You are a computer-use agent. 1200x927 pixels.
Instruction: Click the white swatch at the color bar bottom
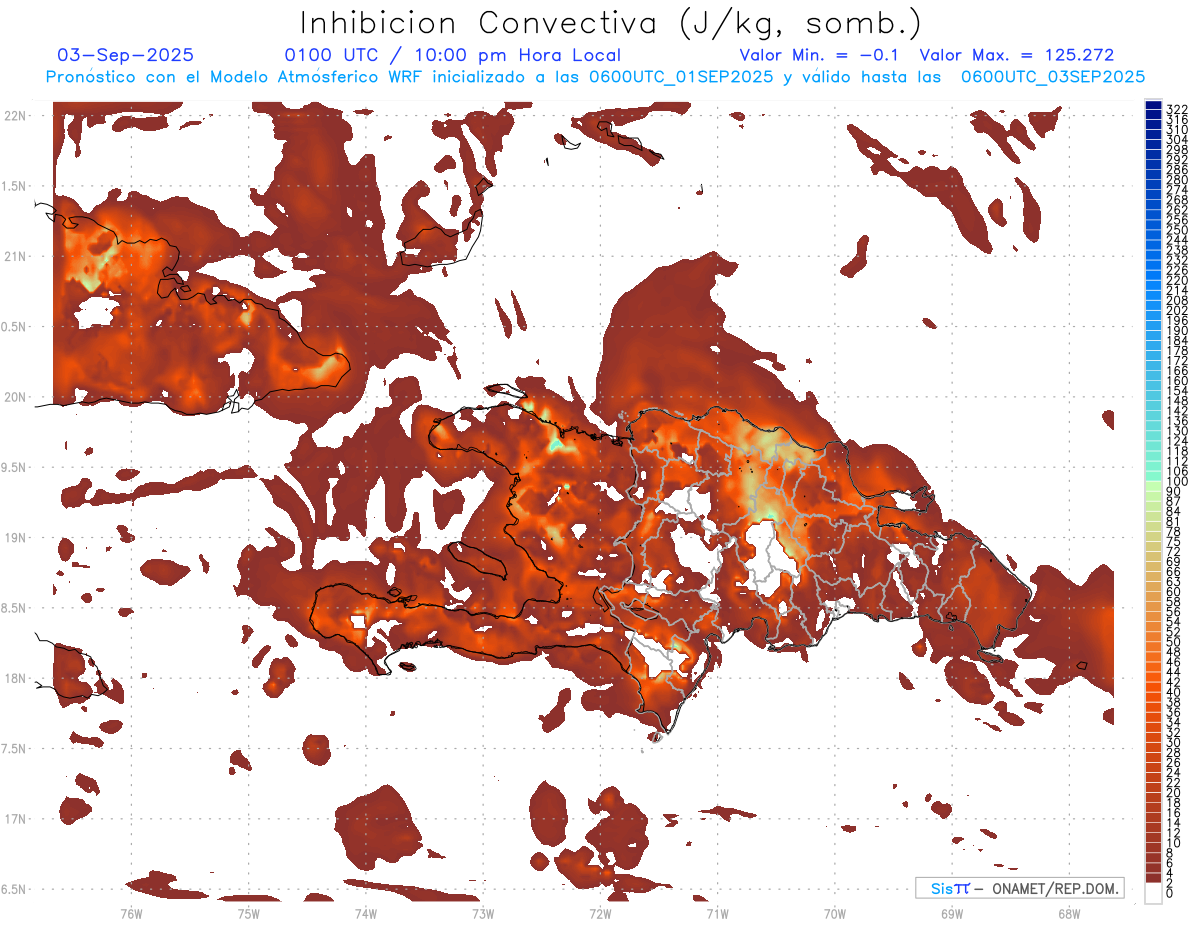coord(1154,891)
